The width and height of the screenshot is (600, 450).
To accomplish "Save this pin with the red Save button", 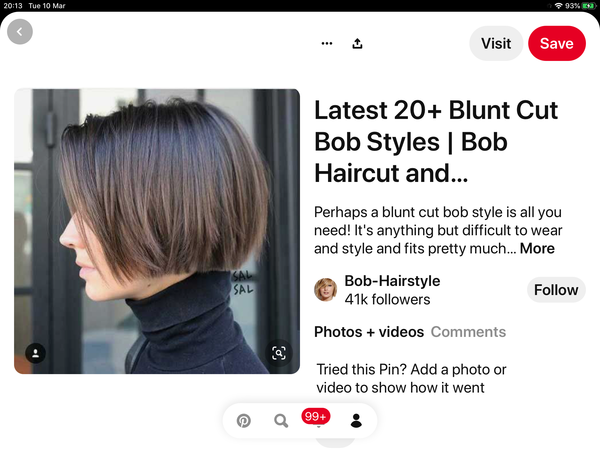I will point(557,43).
